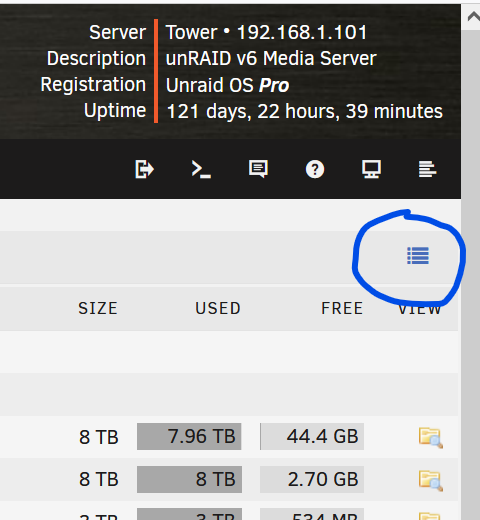Click the USED column header
The height and width of the screenshot is (520, 480).
coord(218,308)
